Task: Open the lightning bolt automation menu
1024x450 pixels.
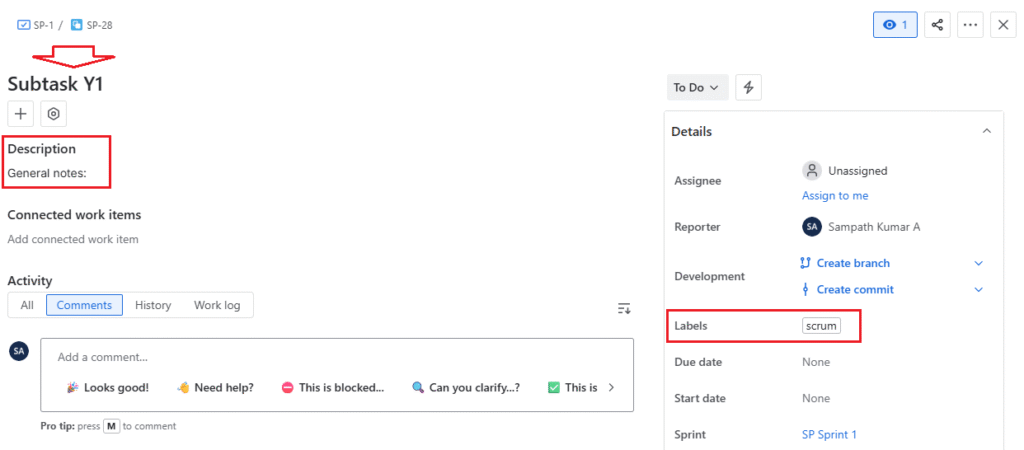Action: pyautogui.click(x=748, y=87)
